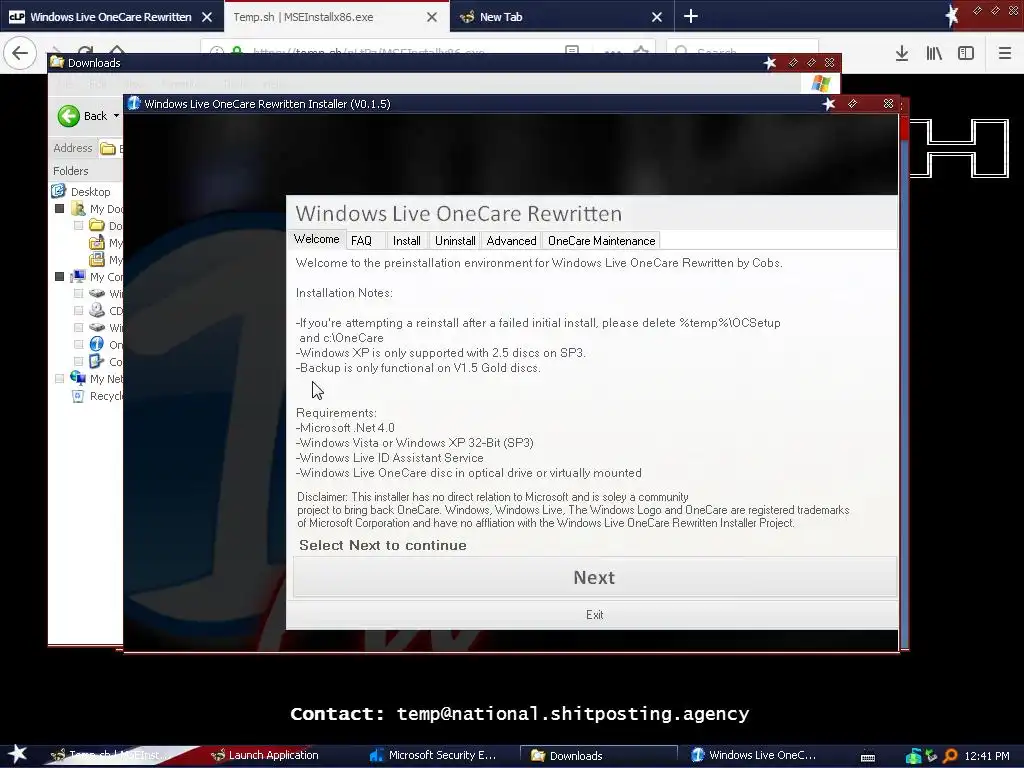Select the blue OneCare disc icon in tree
The image size is (1024, 768).
pos(97,344)
